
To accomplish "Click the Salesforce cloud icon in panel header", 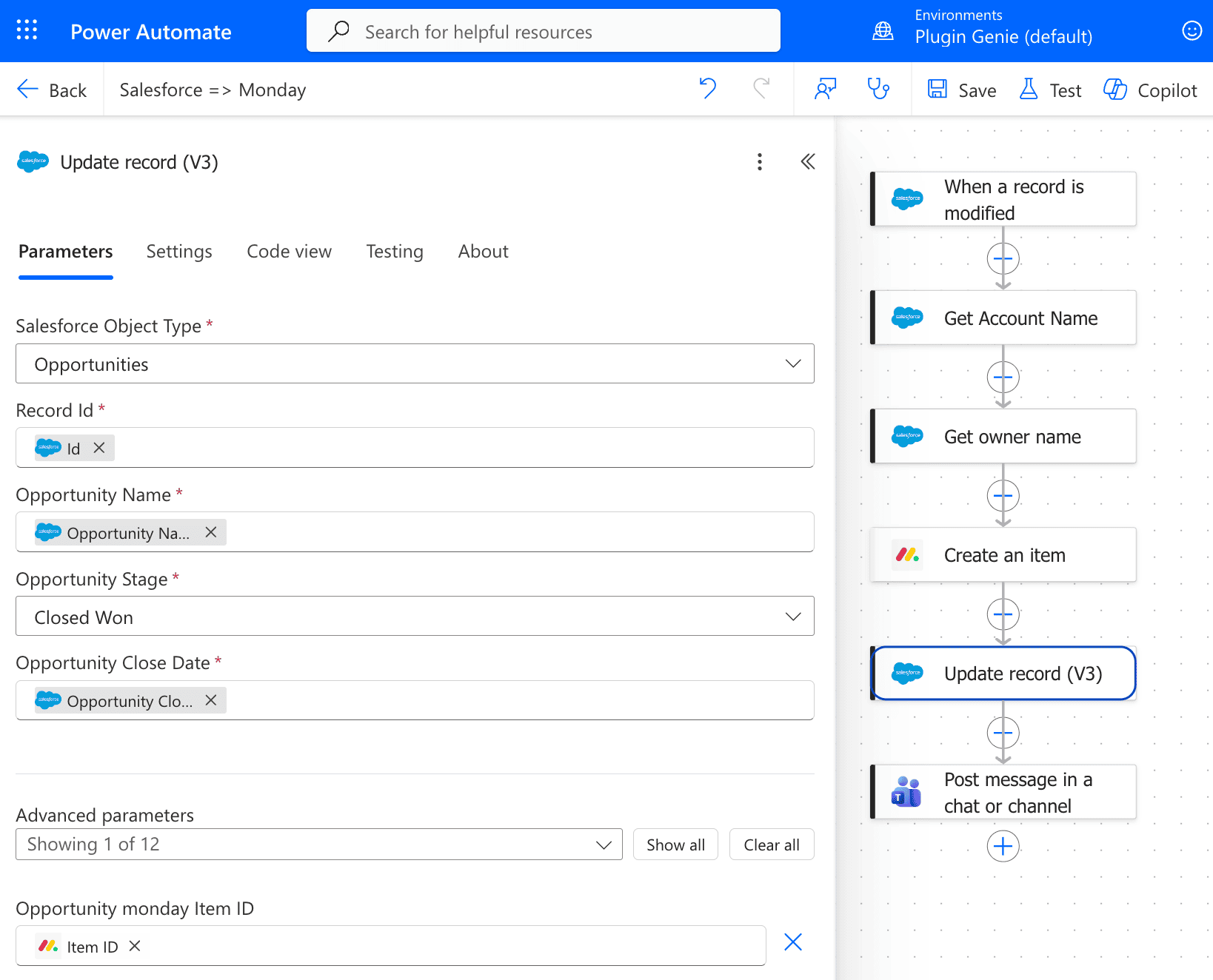I will click(x=33, y=161).
